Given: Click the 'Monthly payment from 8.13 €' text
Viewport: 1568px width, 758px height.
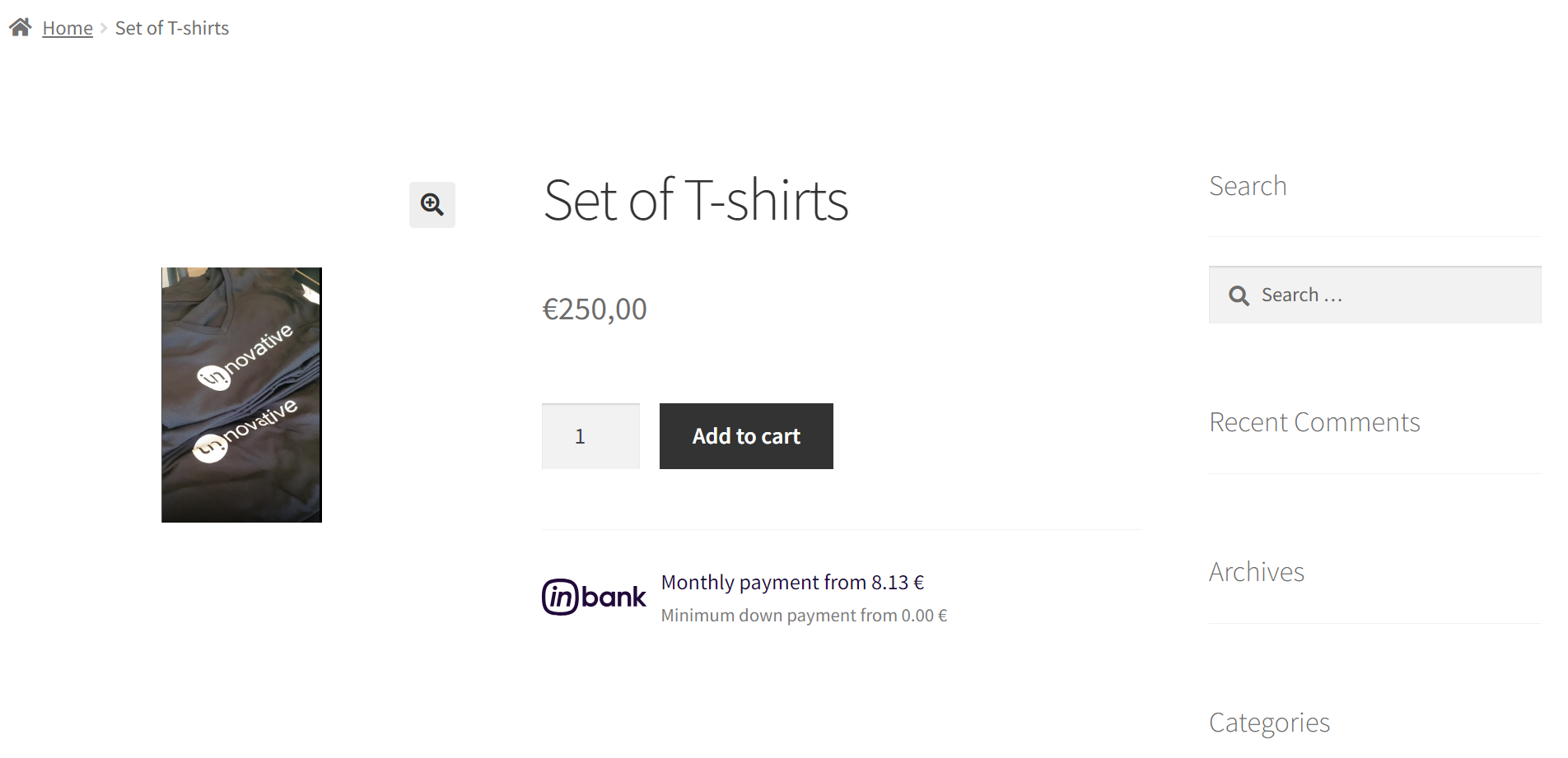Looking at the screenshot, I should point(792,583).
